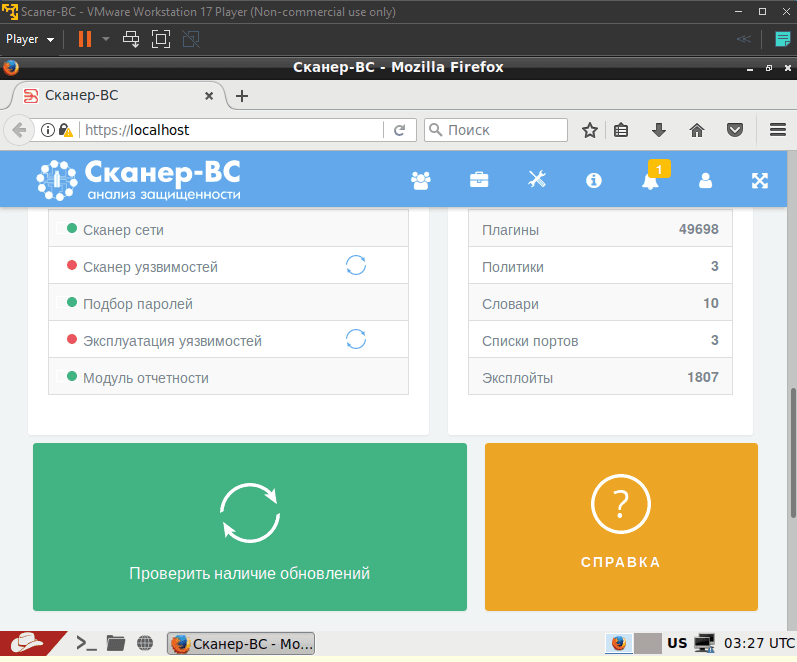Select the Сканер-ВС browser tab
The width and height of the screenshot is (797, 662).
(x=110, y=96)
